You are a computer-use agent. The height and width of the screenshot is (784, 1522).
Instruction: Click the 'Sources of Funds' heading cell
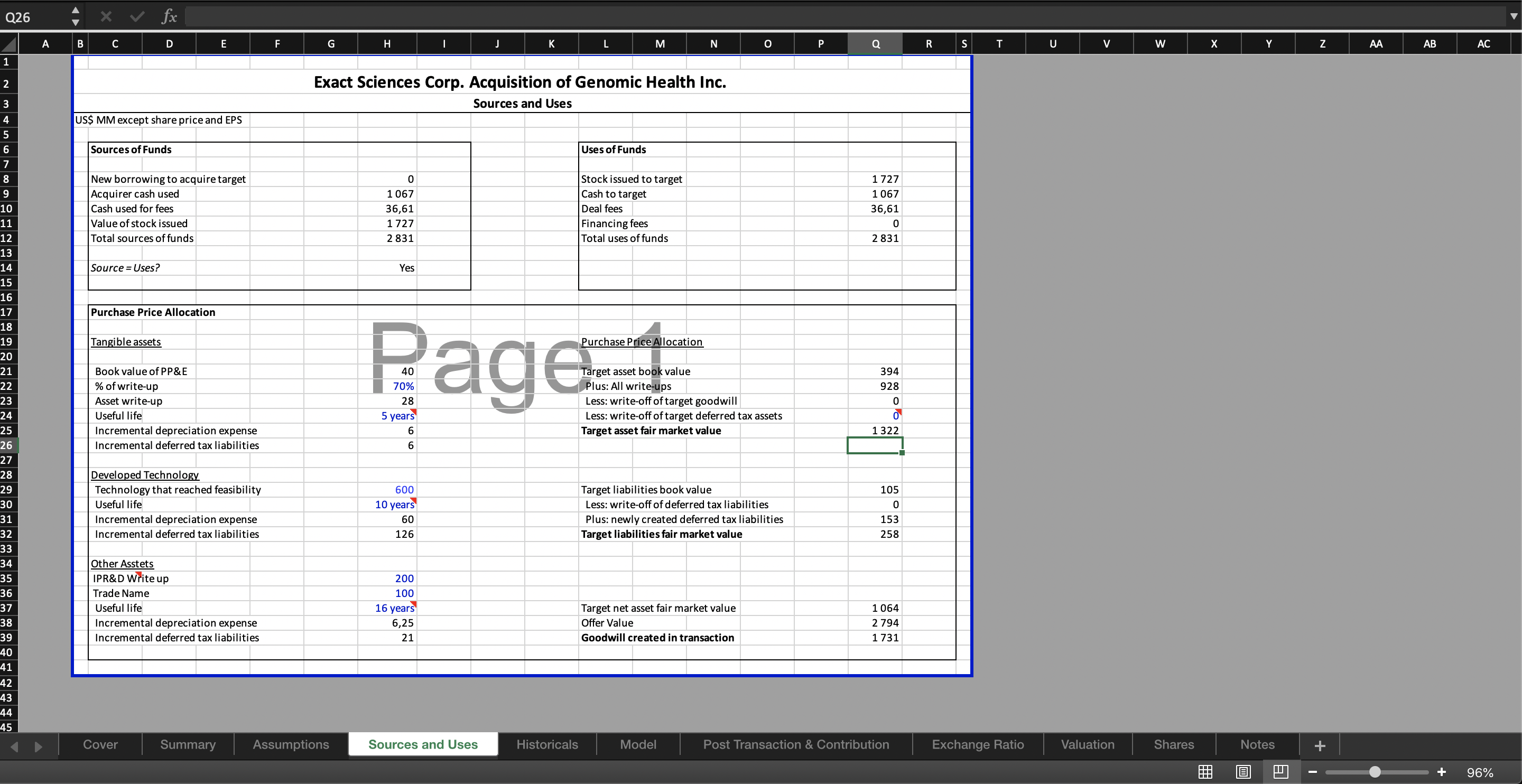coord(131,150)
